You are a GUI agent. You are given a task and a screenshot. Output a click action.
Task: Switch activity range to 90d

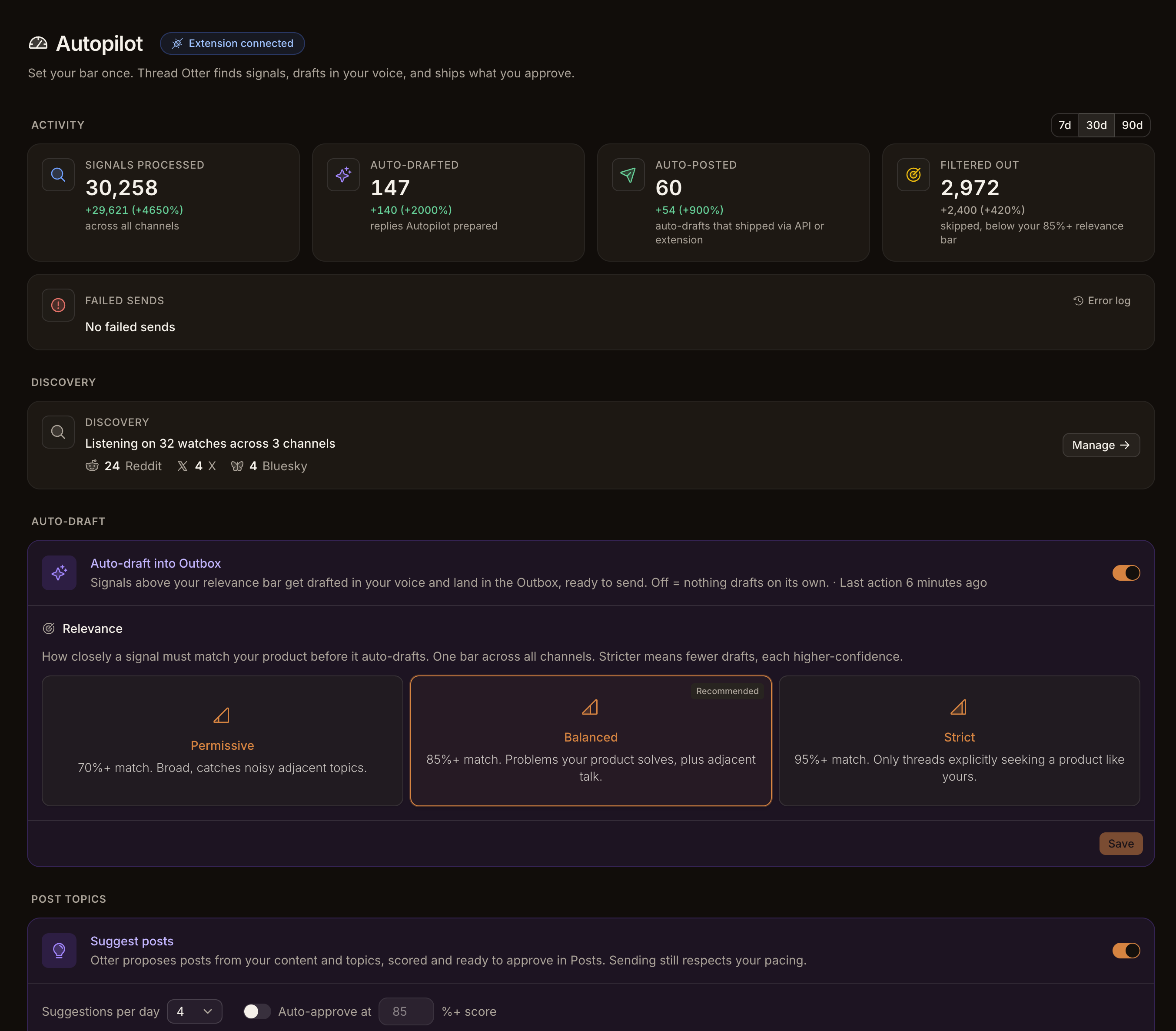coord(1132,126)
